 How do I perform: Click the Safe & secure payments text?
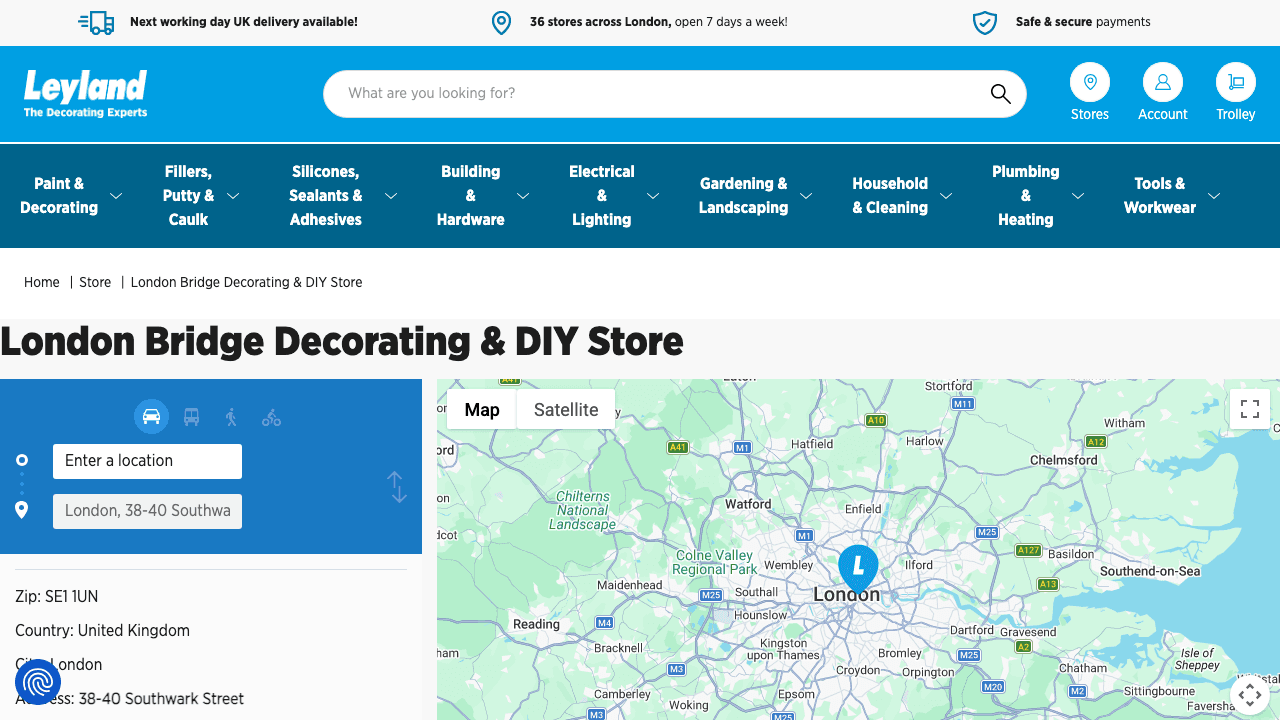coord(1083,22)
